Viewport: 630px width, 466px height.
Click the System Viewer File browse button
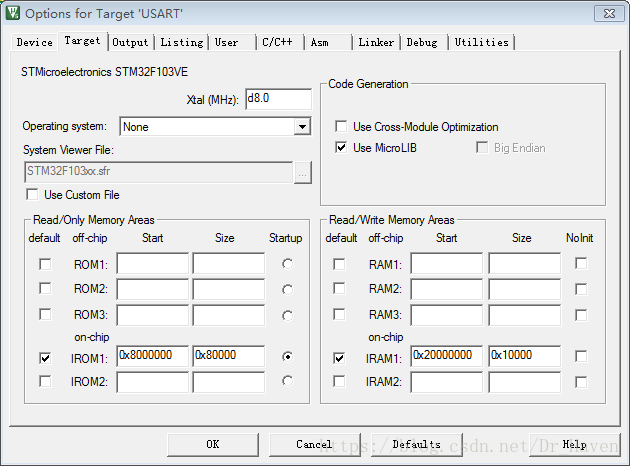[x=303, y=172]
